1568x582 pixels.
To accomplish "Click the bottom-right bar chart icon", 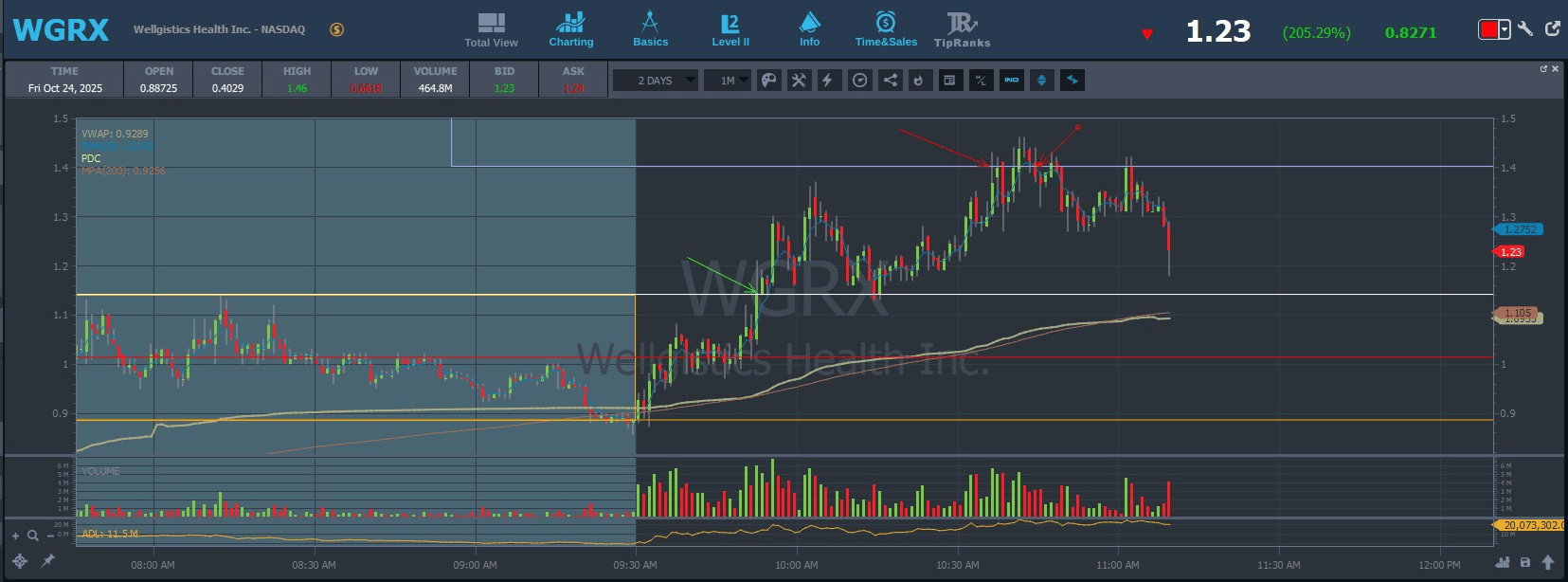I will point(1503,563).
